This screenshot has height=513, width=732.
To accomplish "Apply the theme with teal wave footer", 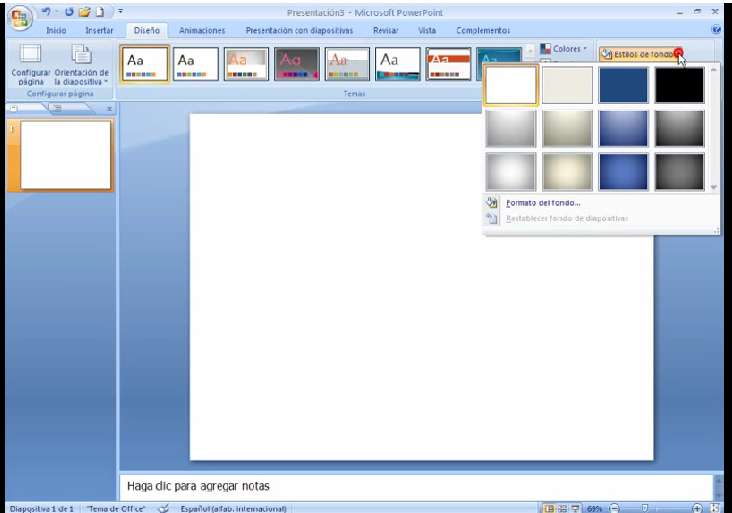I will 398,64.
